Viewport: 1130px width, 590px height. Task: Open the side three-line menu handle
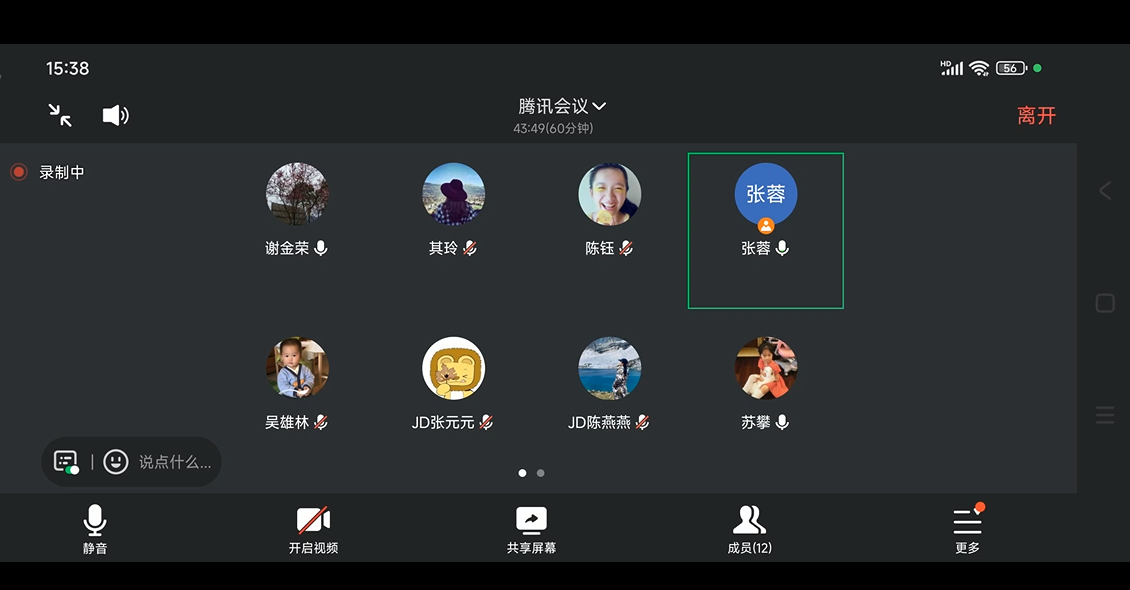click(x=1104, y=415)
